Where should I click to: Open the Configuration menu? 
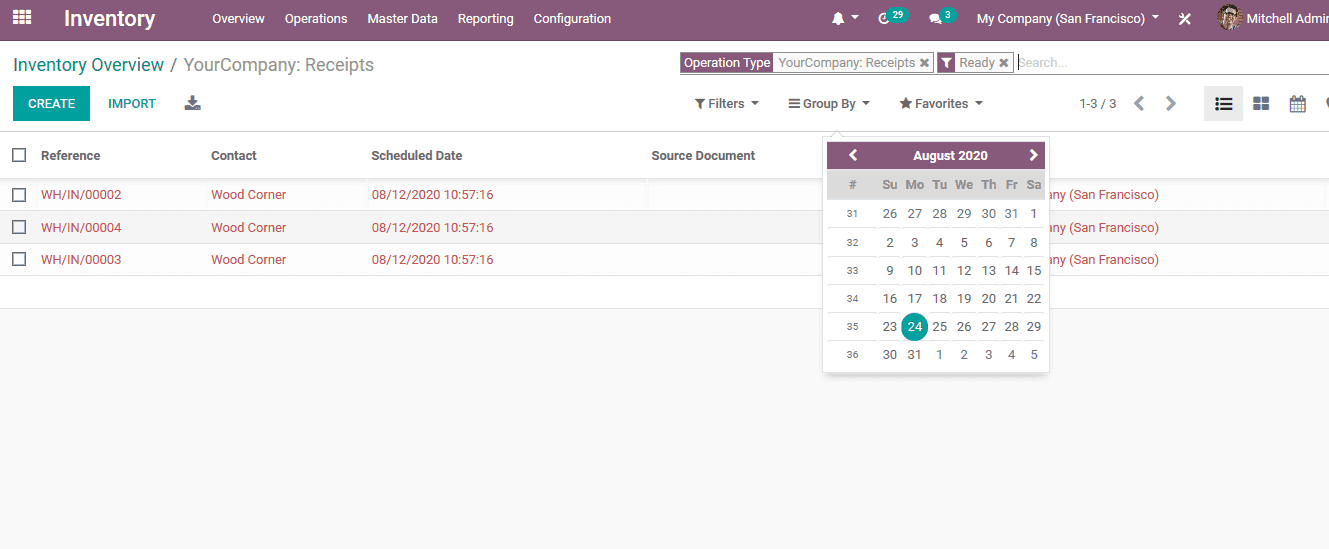coord(572,19)
